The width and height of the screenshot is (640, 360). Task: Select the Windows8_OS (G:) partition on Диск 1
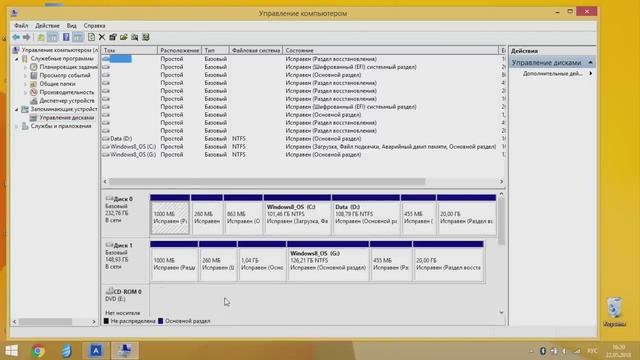click(328, 261)
